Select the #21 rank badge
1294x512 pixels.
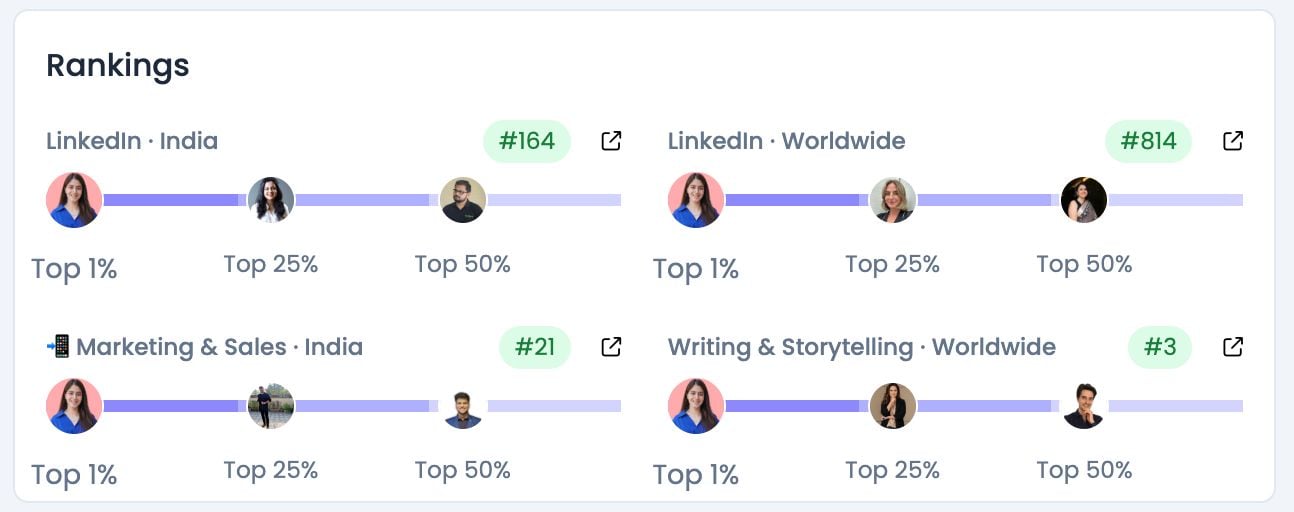coord(535,347)
